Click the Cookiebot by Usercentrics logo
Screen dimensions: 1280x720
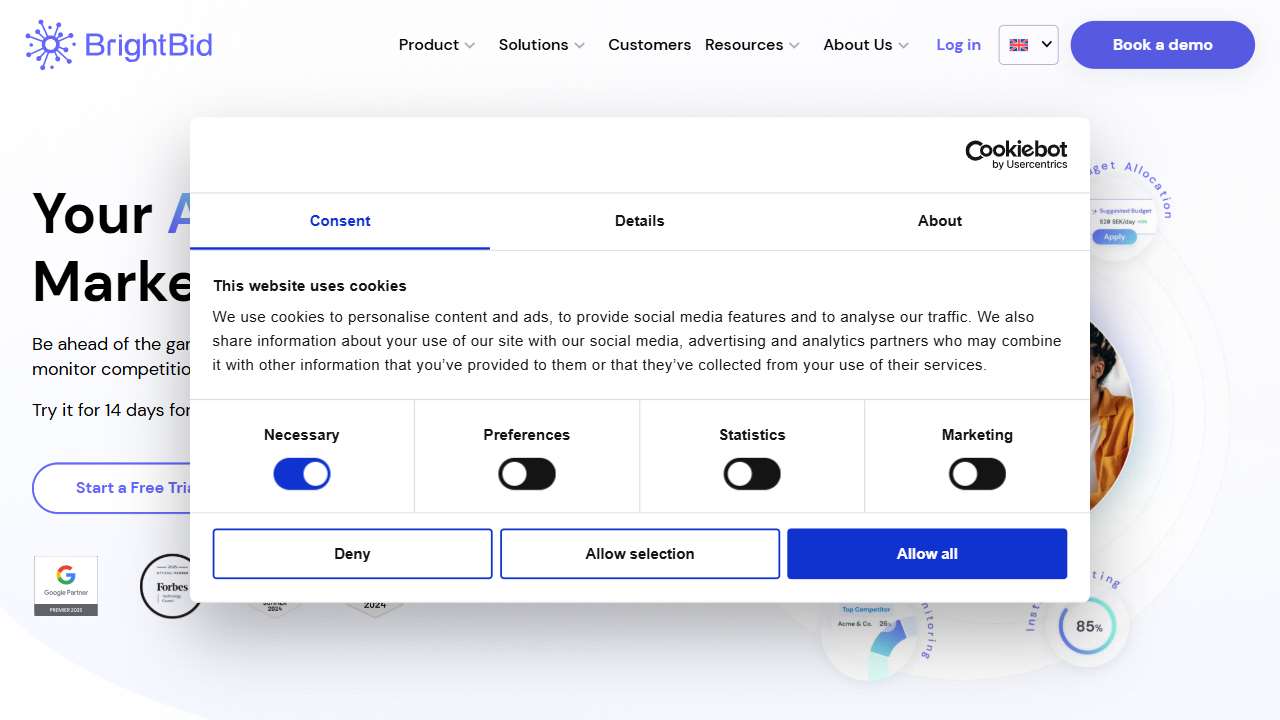[x=1015, y=154]
